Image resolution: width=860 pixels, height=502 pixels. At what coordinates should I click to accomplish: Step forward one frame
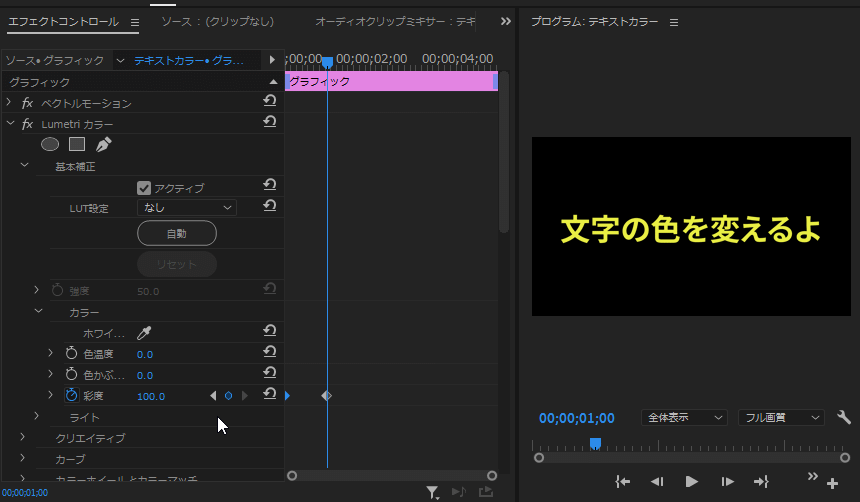727,482
